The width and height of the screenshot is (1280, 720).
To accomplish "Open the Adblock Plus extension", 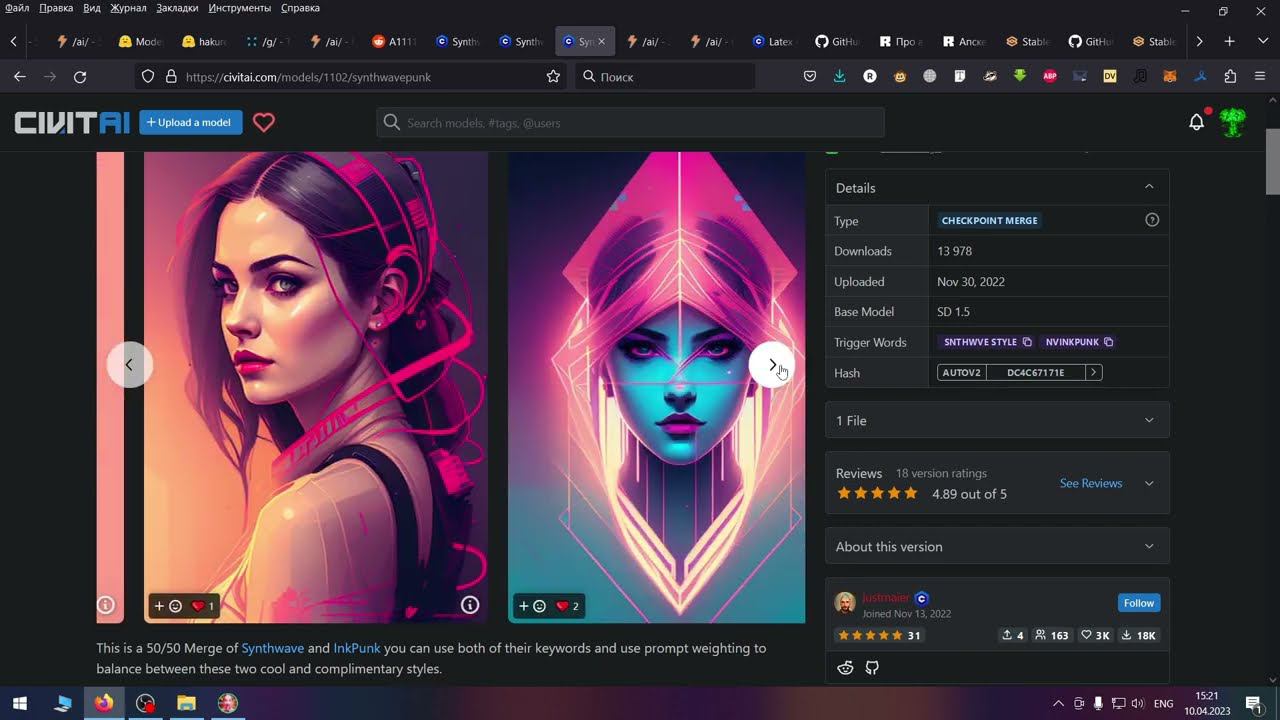I will tap(1050, 76).
